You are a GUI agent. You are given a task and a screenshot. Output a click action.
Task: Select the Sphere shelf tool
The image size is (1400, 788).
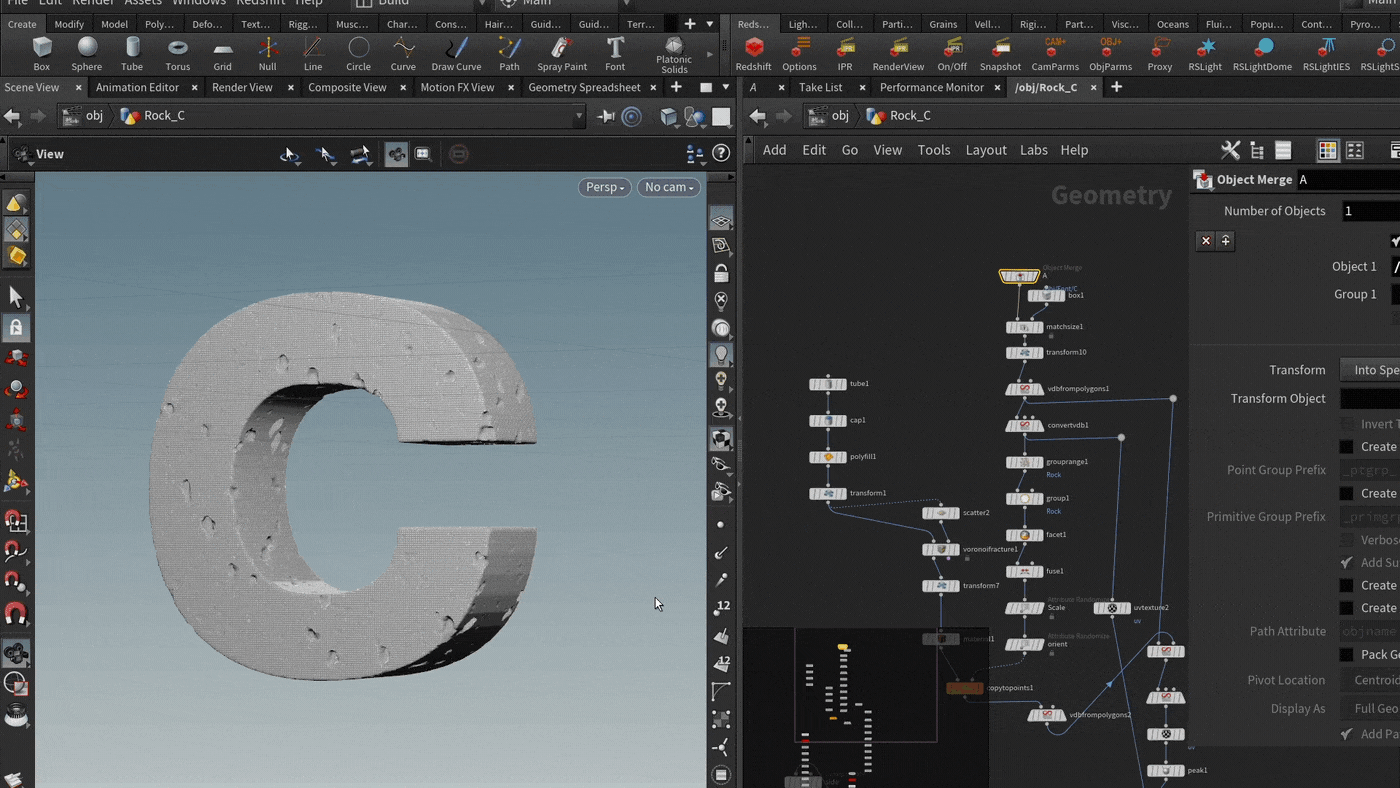coord(87,53)
